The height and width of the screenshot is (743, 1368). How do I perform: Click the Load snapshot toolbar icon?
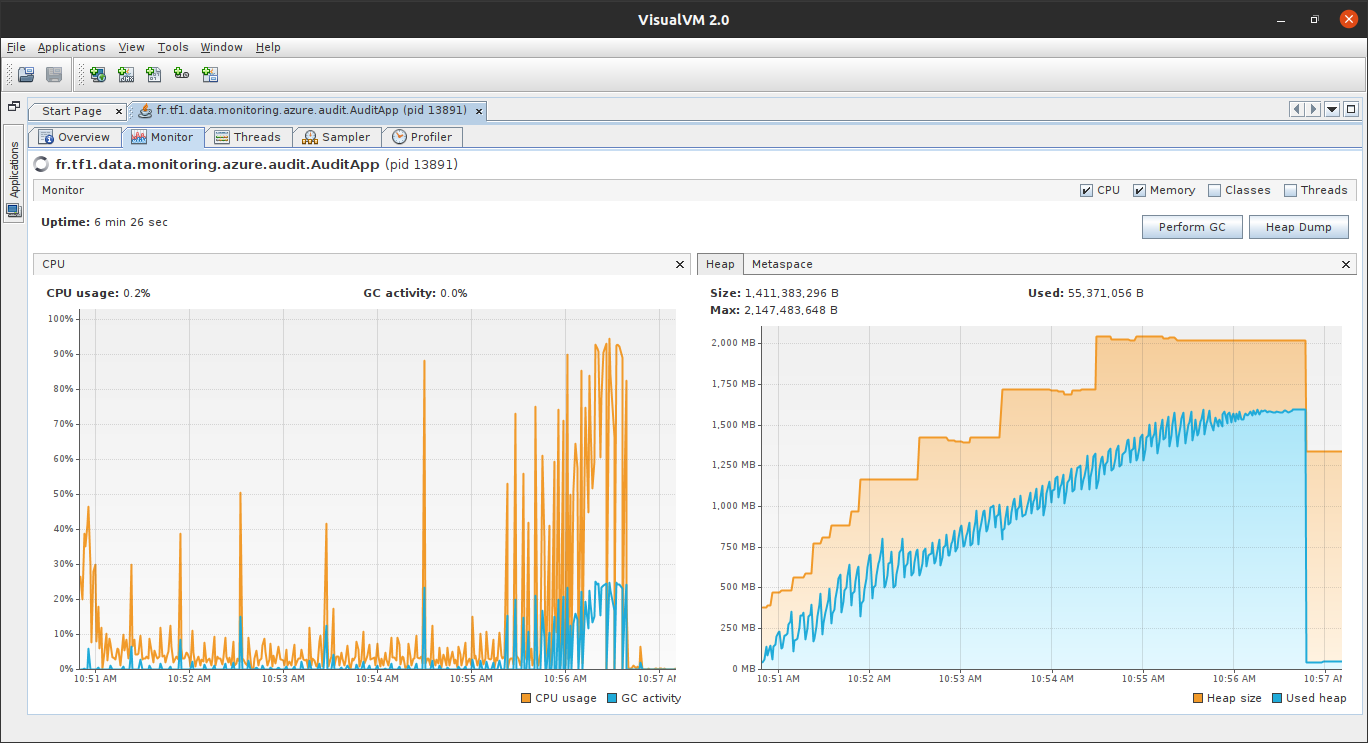[x=27, y=74]
